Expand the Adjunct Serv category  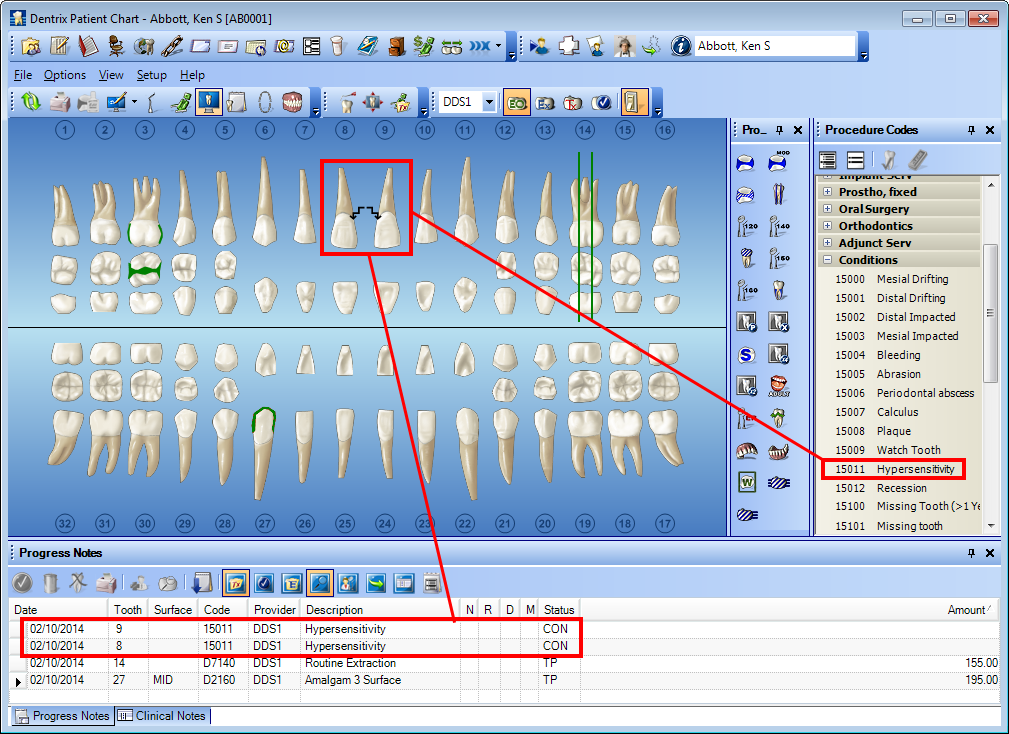pos(828,243)
